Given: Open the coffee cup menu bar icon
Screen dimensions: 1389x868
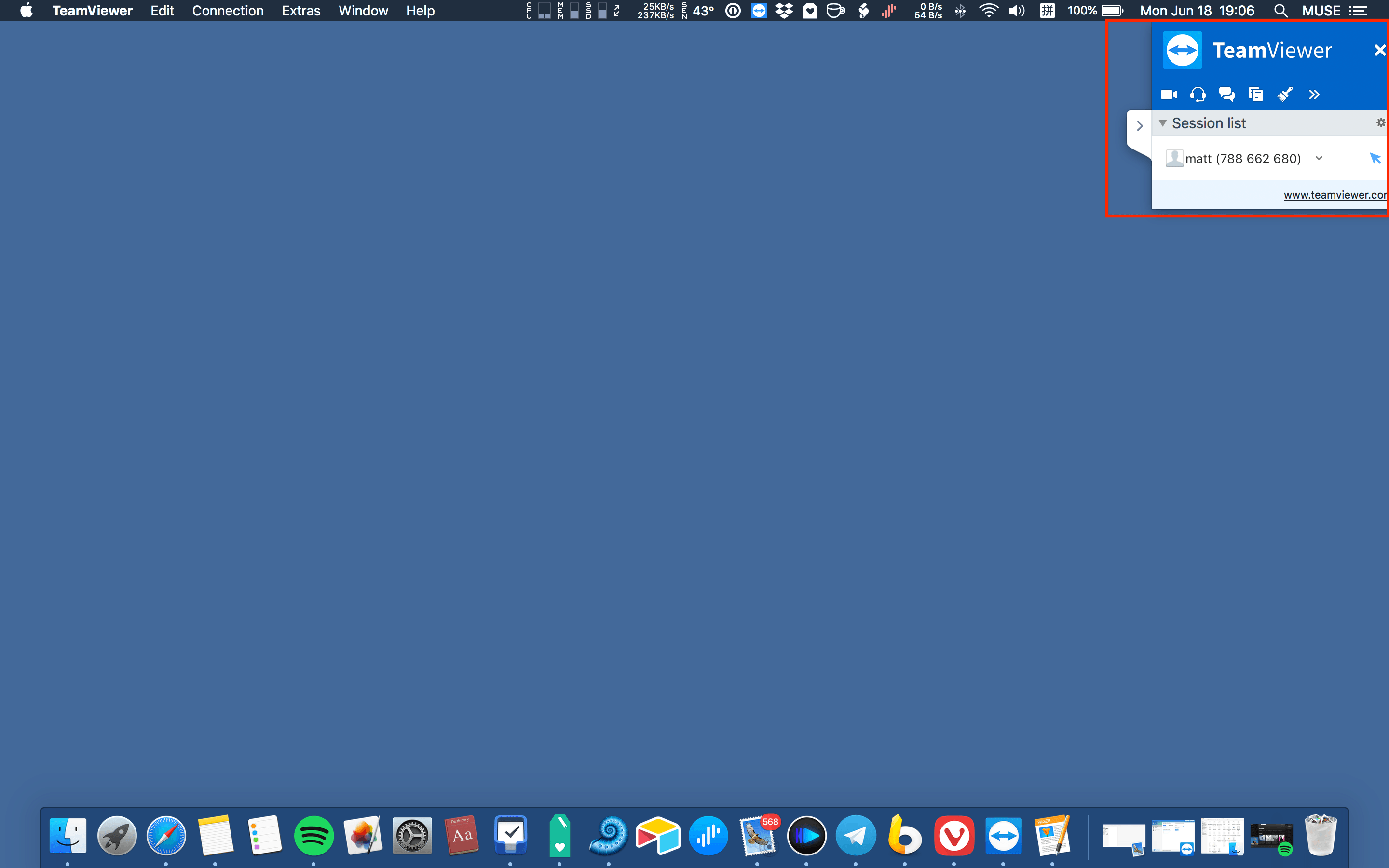Looking at the screenshot, I should [x=836, y=10].
